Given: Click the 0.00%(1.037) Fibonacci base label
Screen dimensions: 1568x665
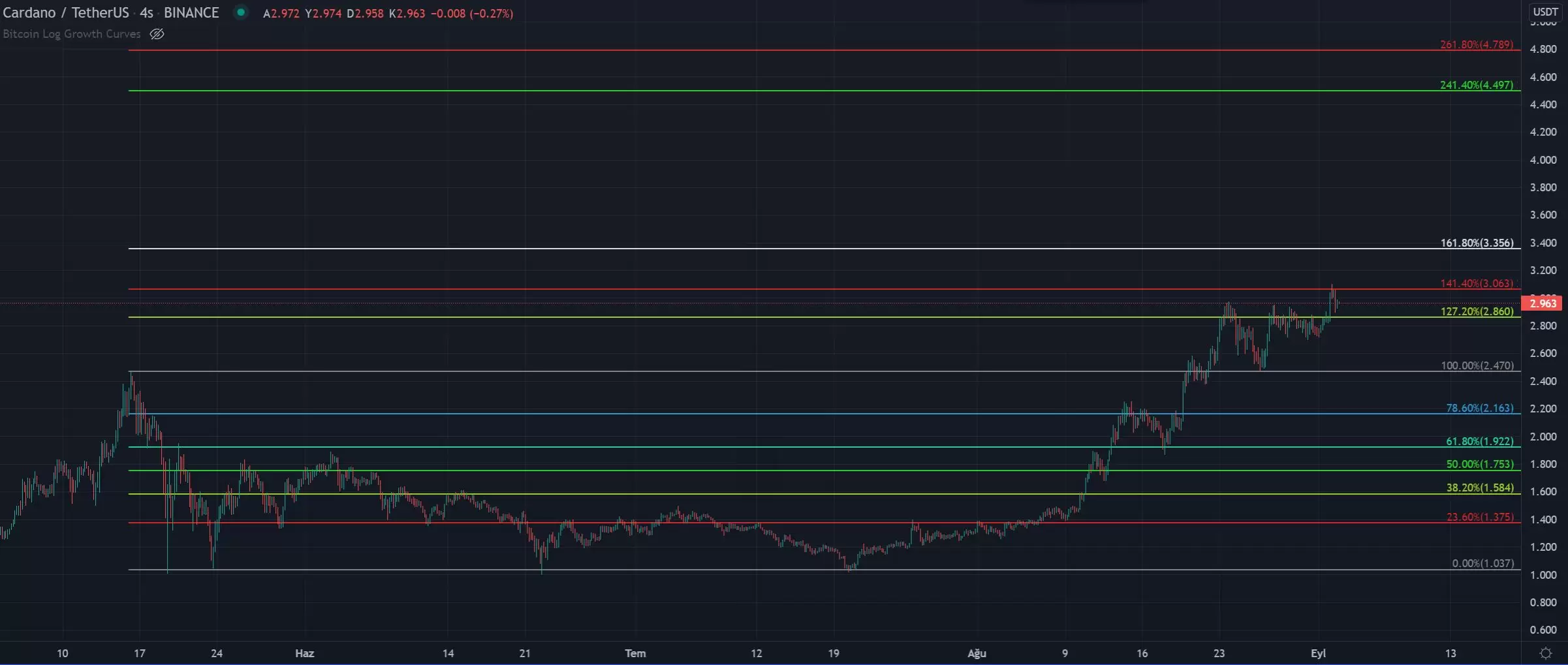Looking at the screenshot, I should 1482,563.
